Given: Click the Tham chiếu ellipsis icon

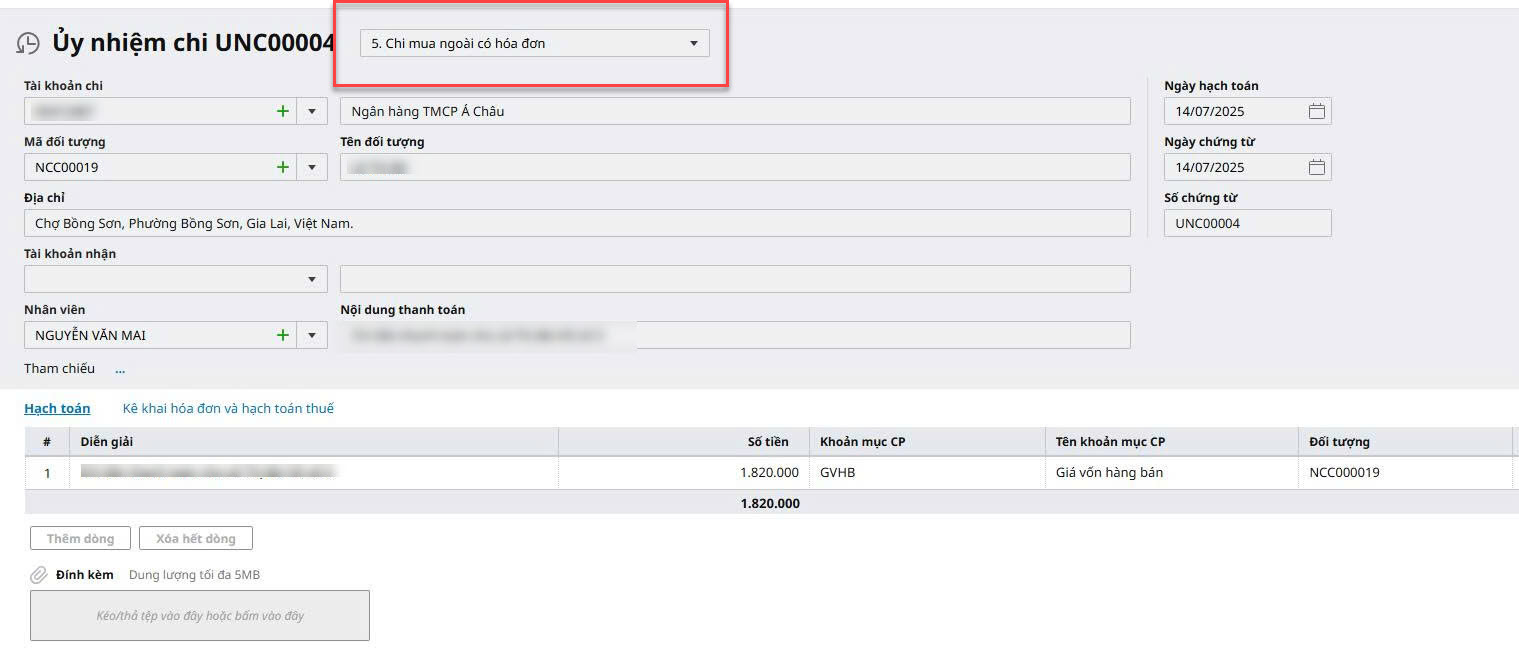Looking at the screenshot, I should [x=120, y=369].
